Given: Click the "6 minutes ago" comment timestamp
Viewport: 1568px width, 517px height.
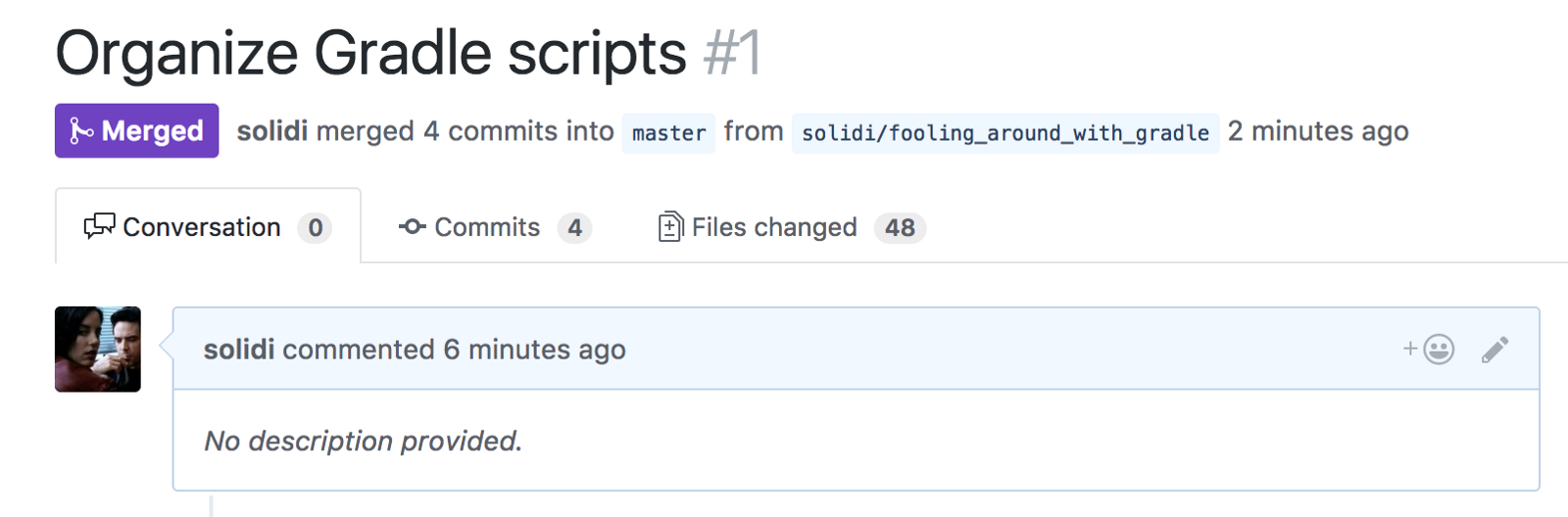Looking at the screenshot, I should [x=534, y=350].
